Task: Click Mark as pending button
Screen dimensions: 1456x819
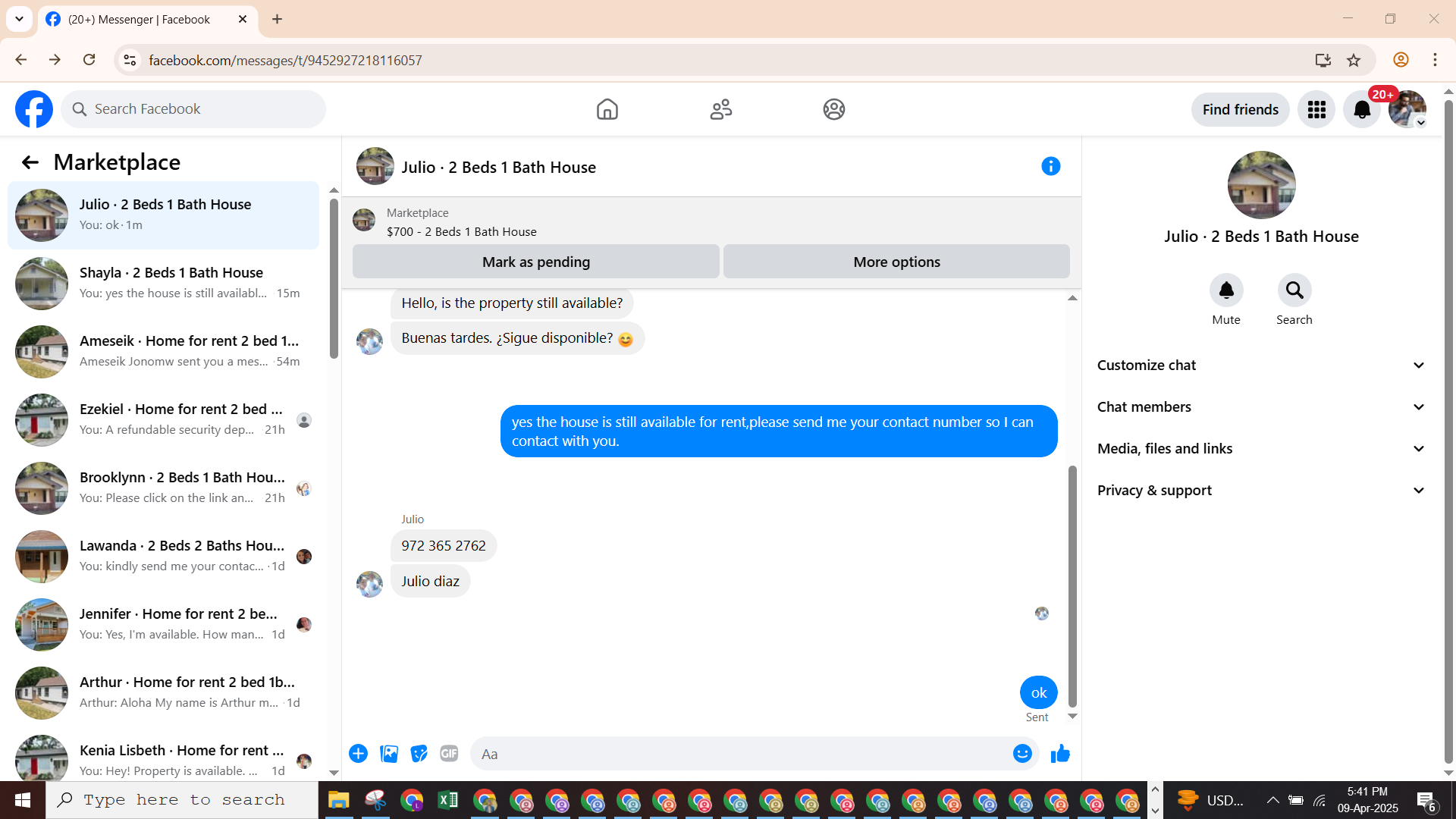Action: pyautogui.click(x=535, y=262)
